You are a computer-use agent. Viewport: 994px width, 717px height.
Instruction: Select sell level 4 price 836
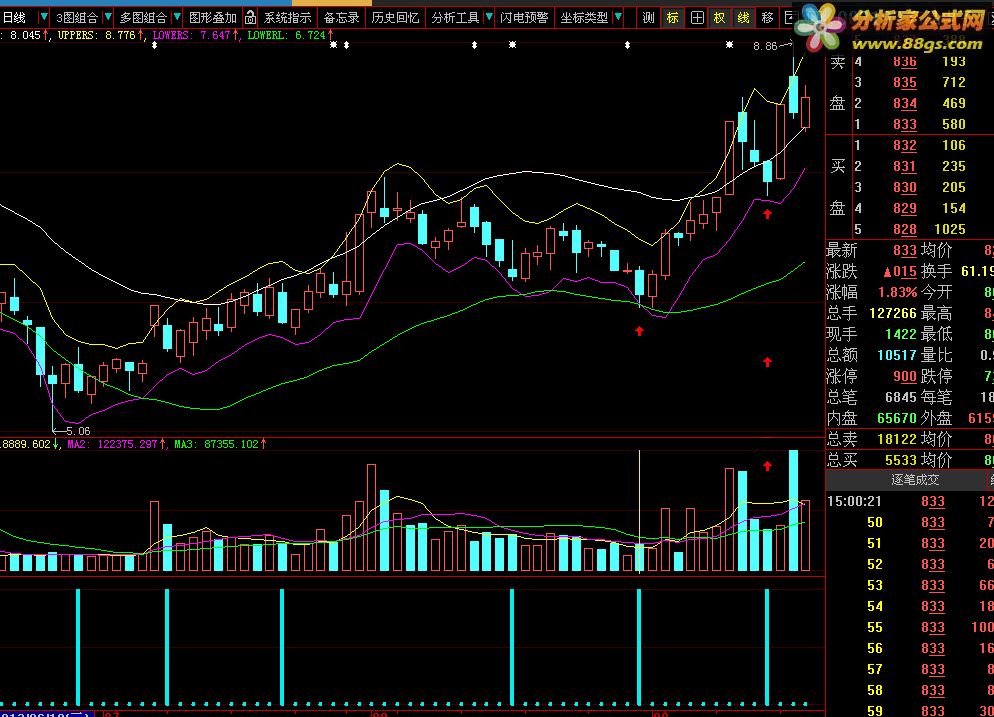[x=905, y=61]
